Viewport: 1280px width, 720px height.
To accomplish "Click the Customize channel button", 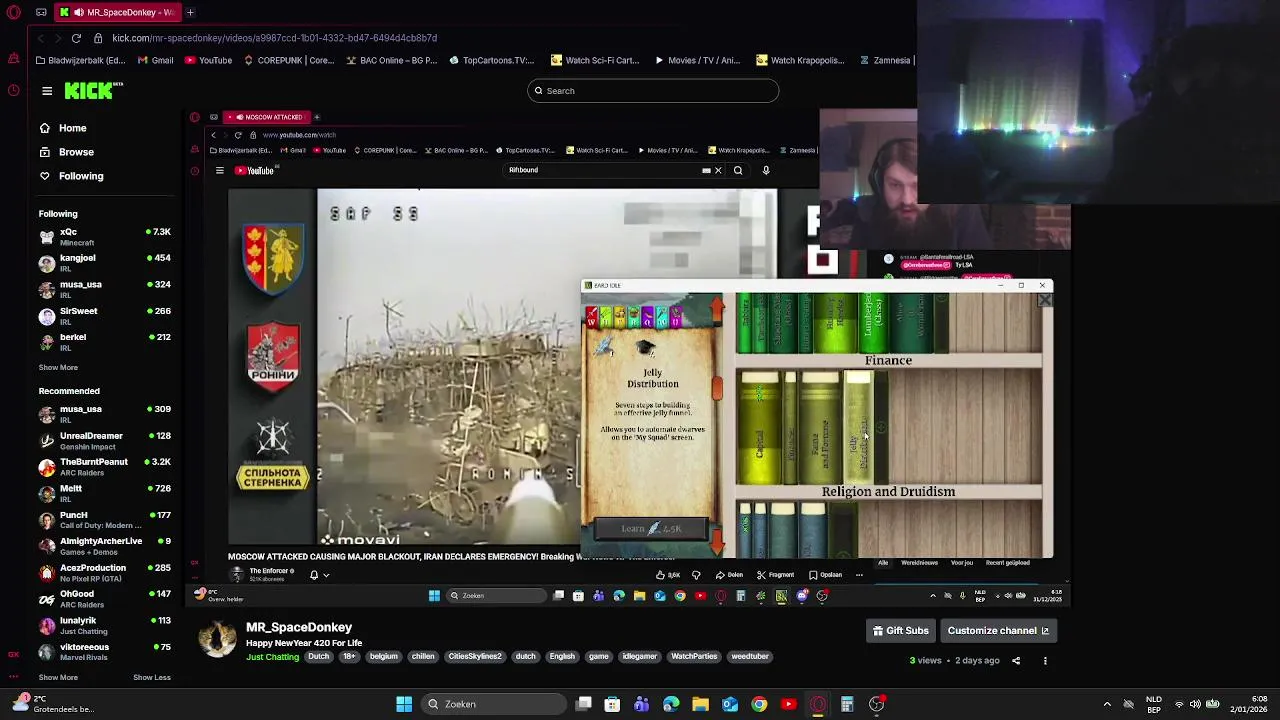I will 998,631.
